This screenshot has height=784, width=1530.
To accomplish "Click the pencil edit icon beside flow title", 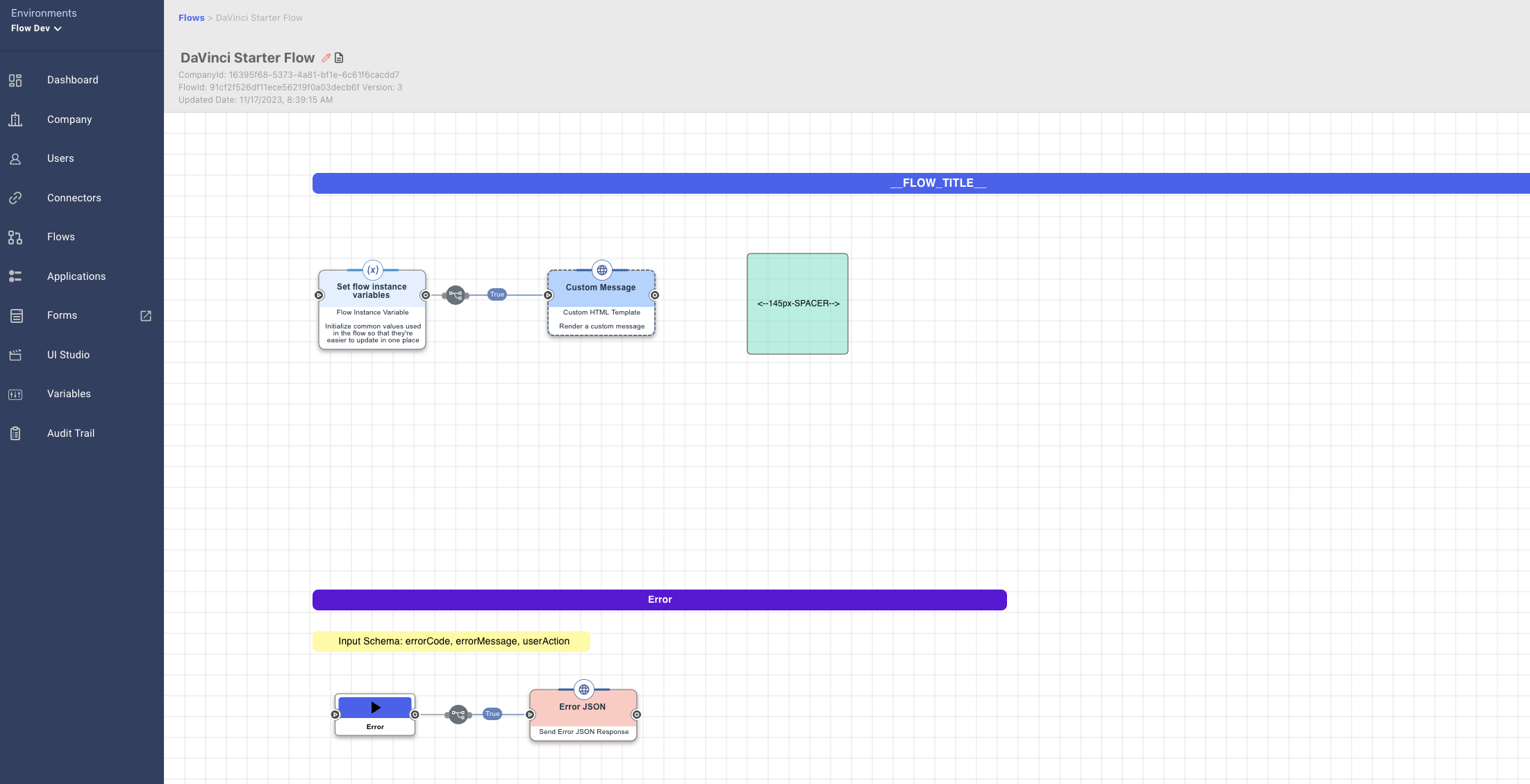I will click(326, 58).
